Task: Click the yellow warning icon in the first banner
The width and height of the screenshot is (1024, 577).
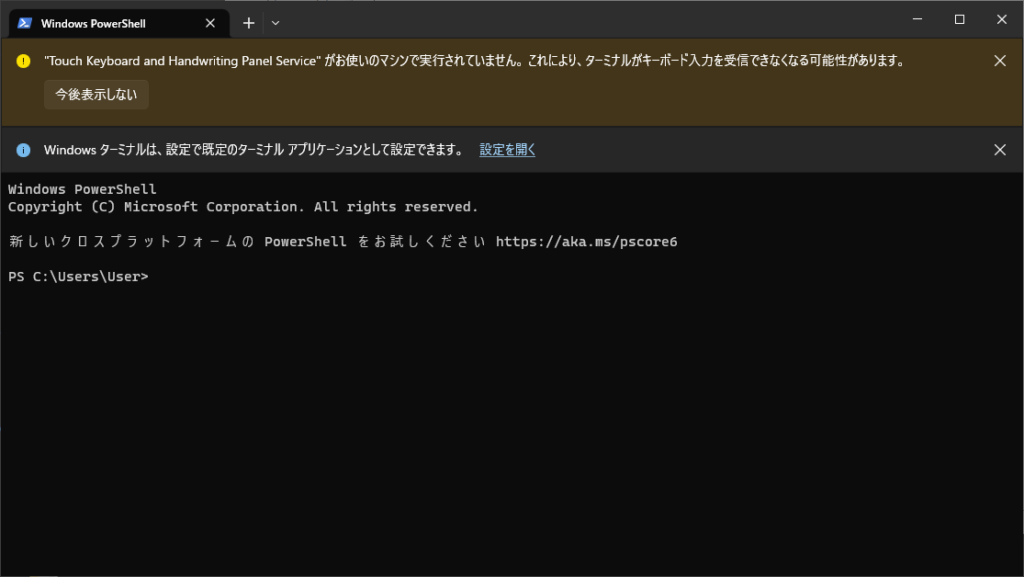Action: 22,60
